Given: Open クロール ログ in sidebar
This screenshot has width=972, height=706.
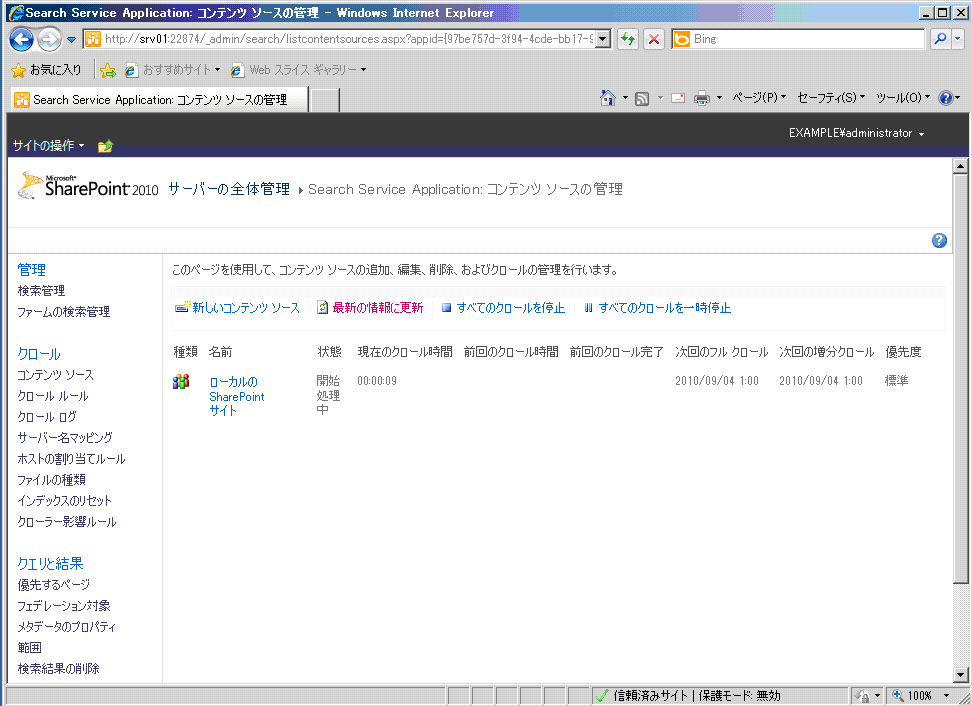Looking at the screenshot, I should point(46,417).
